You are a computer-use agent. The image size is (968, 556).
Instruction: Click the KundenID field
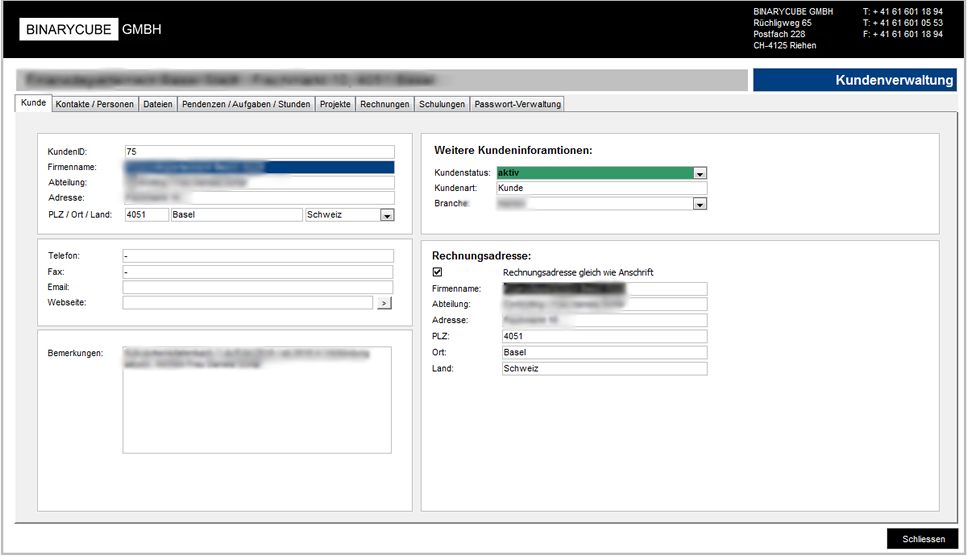258,152
